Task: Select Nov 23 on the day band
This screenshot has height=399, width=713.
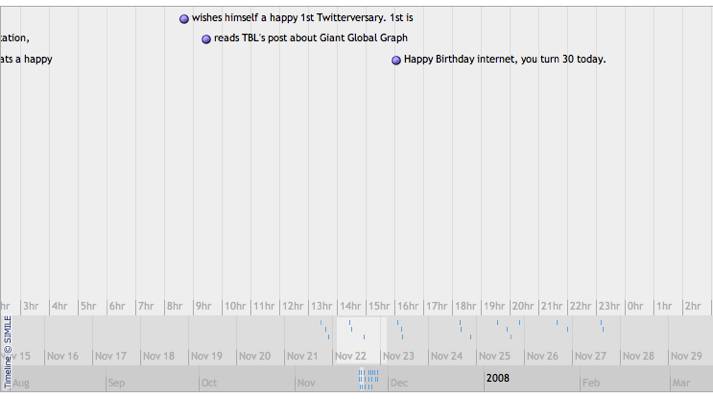Action: coord(398,356)
